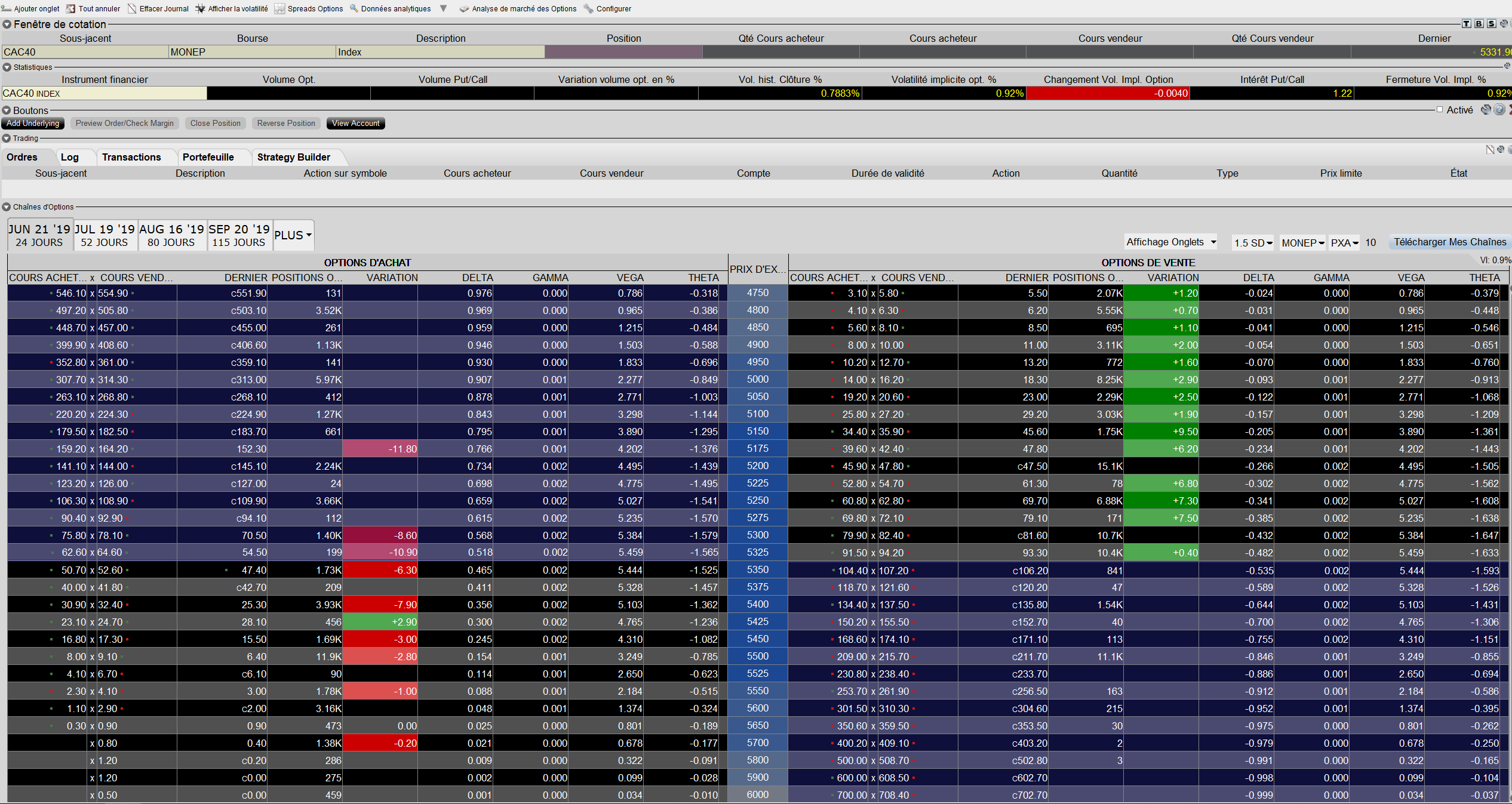Collapse the Chaînes d'Options section
This screenshot has height=804, width=1512.
pos(7,207)
